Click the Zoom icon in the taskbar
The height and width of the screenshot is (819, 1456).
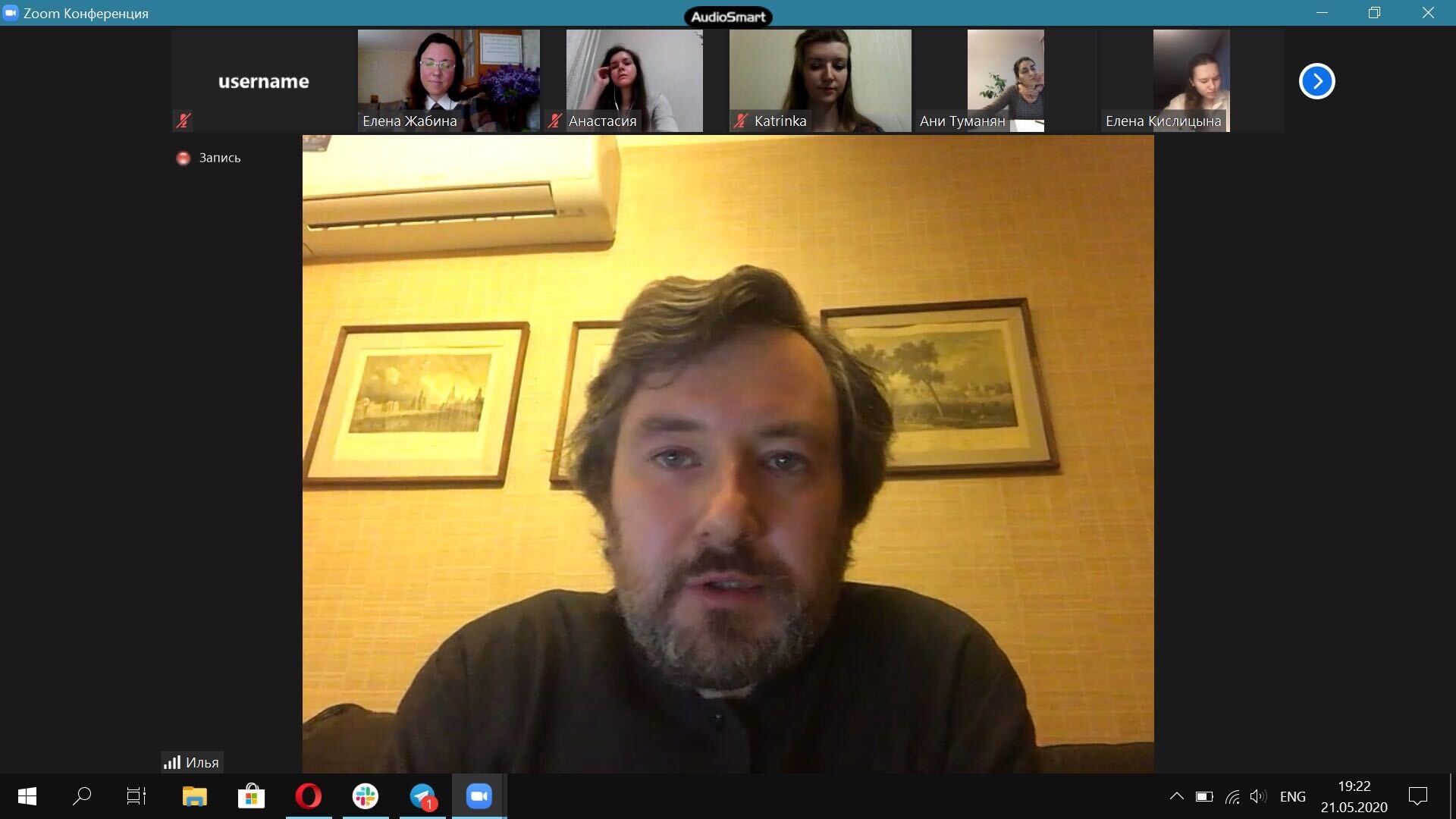(x=479, y=796)
